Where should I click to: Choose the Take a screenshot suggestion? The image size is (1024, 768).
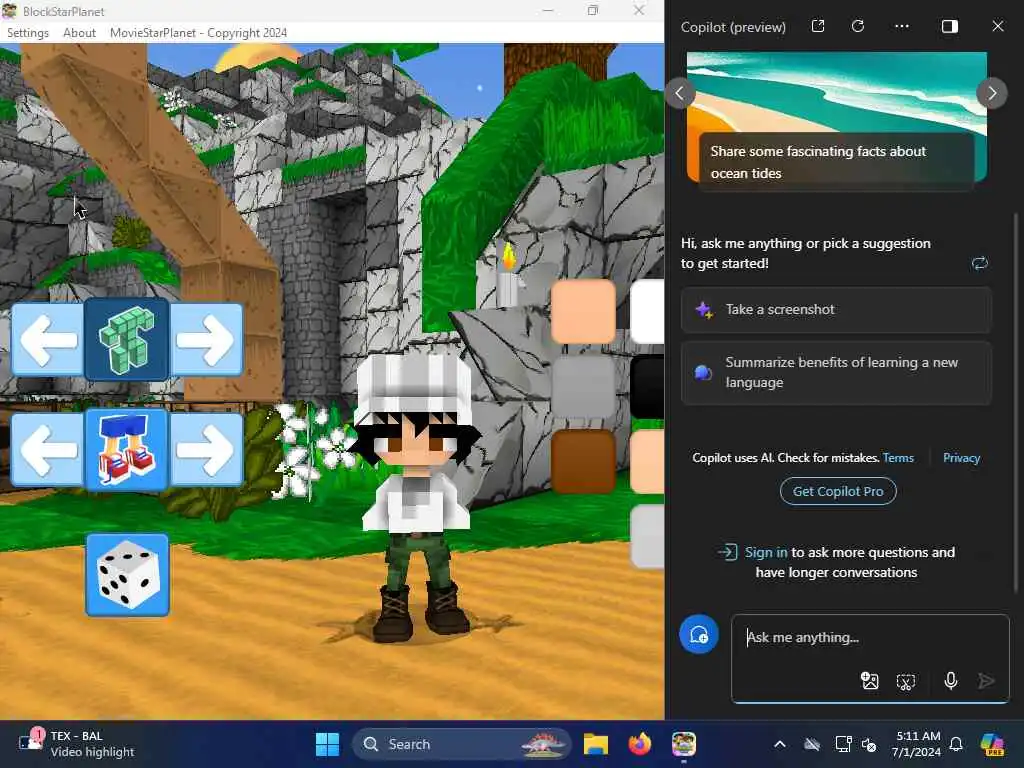(x=837, y=310)
